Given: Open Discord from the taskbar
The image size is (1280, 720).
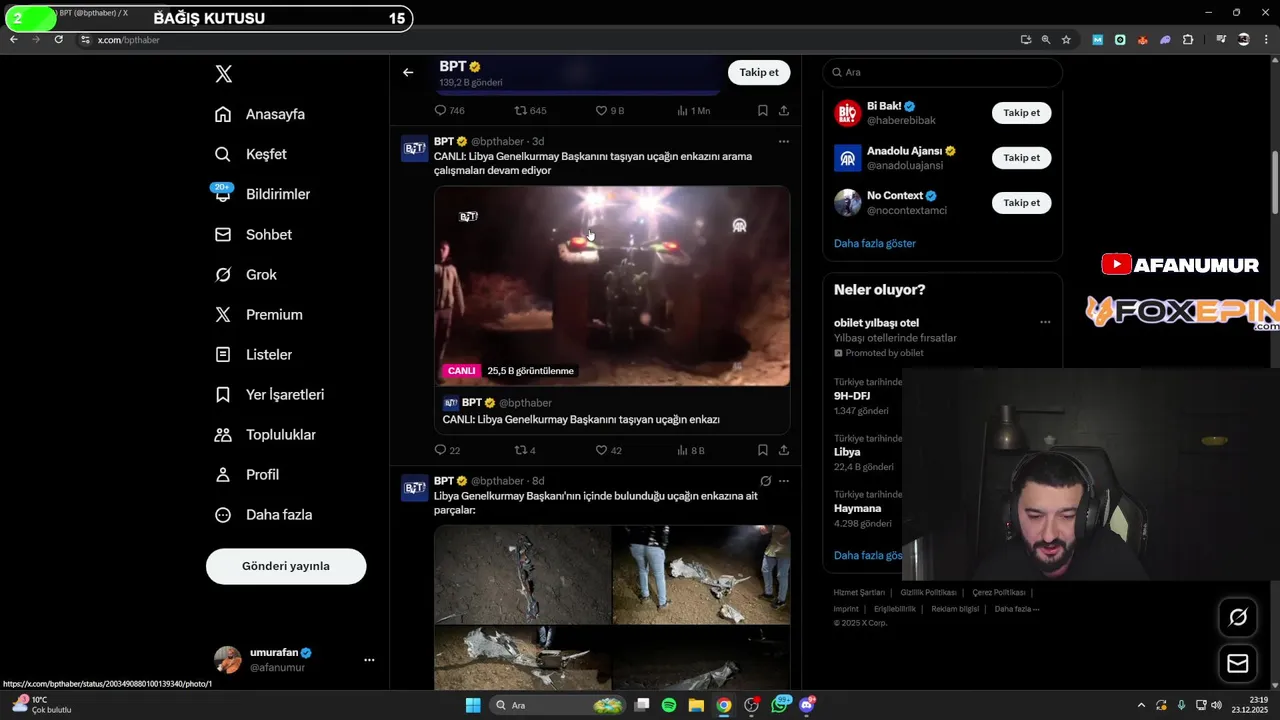Looking at the screenshot, I should pyautogui.click(x=806, y=705).
